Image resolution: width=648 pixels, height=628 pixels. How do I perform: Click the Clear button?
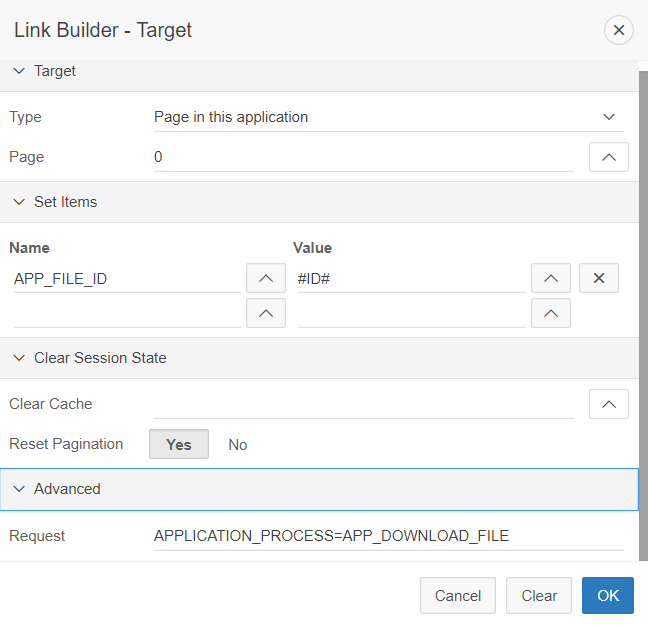(539, 595)
